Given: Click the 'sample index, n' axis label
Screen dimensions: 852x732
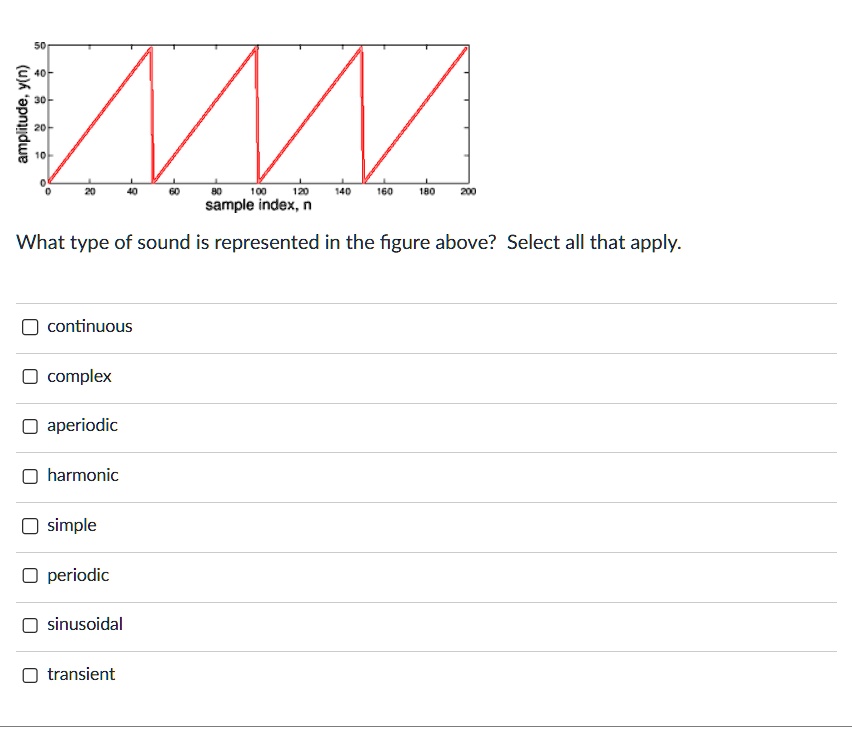Looking at the screenshot, I should pyautogui.click(x=258, y=205).
